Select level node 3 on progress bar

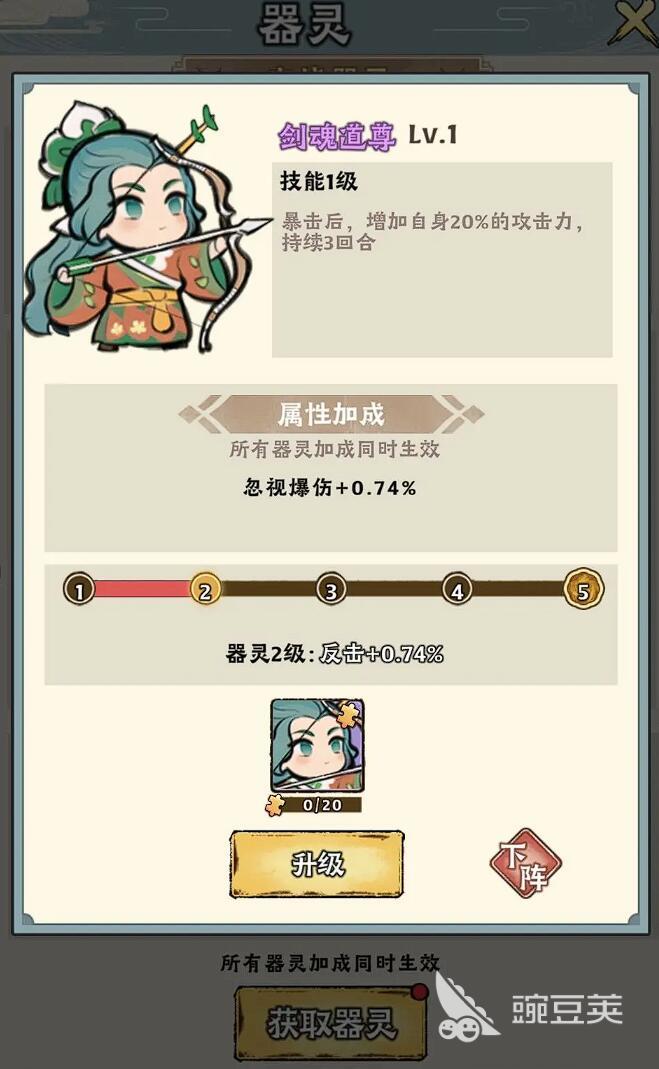(x=331, y=590)
